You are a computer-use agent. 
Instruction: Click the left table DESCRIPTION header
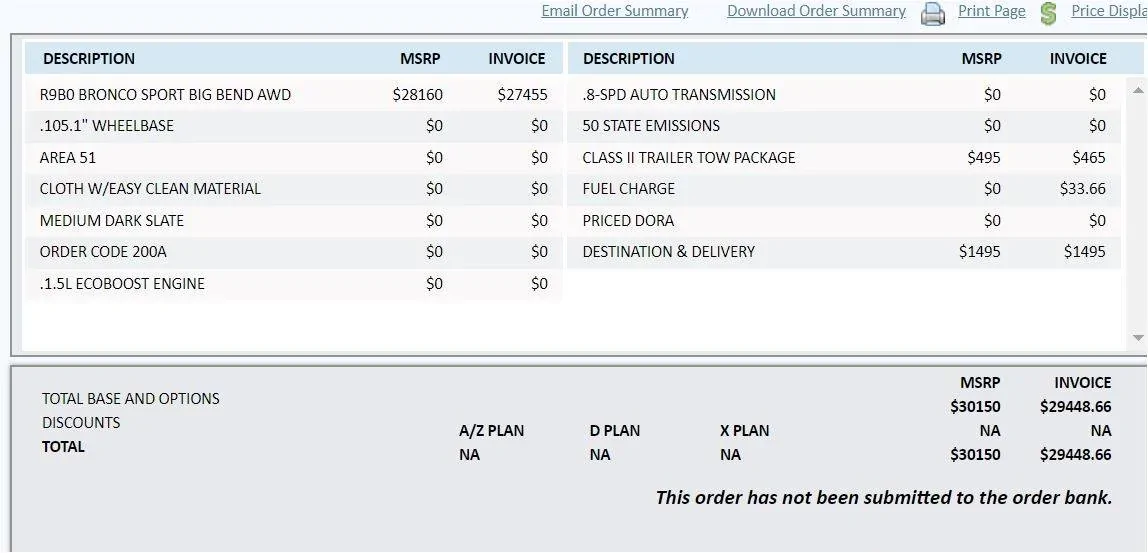tap(89, 59)
